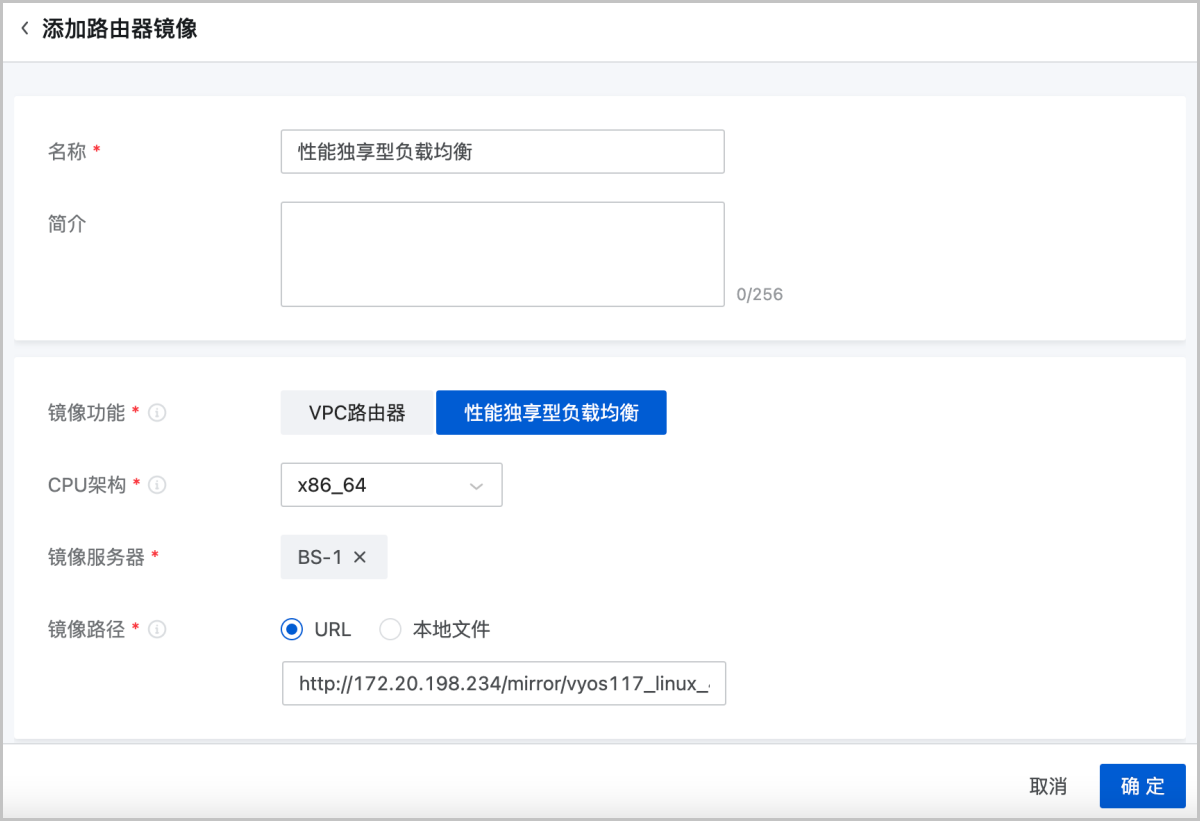Click the 添加路由器镜像 page title

(x=119, y=29)
